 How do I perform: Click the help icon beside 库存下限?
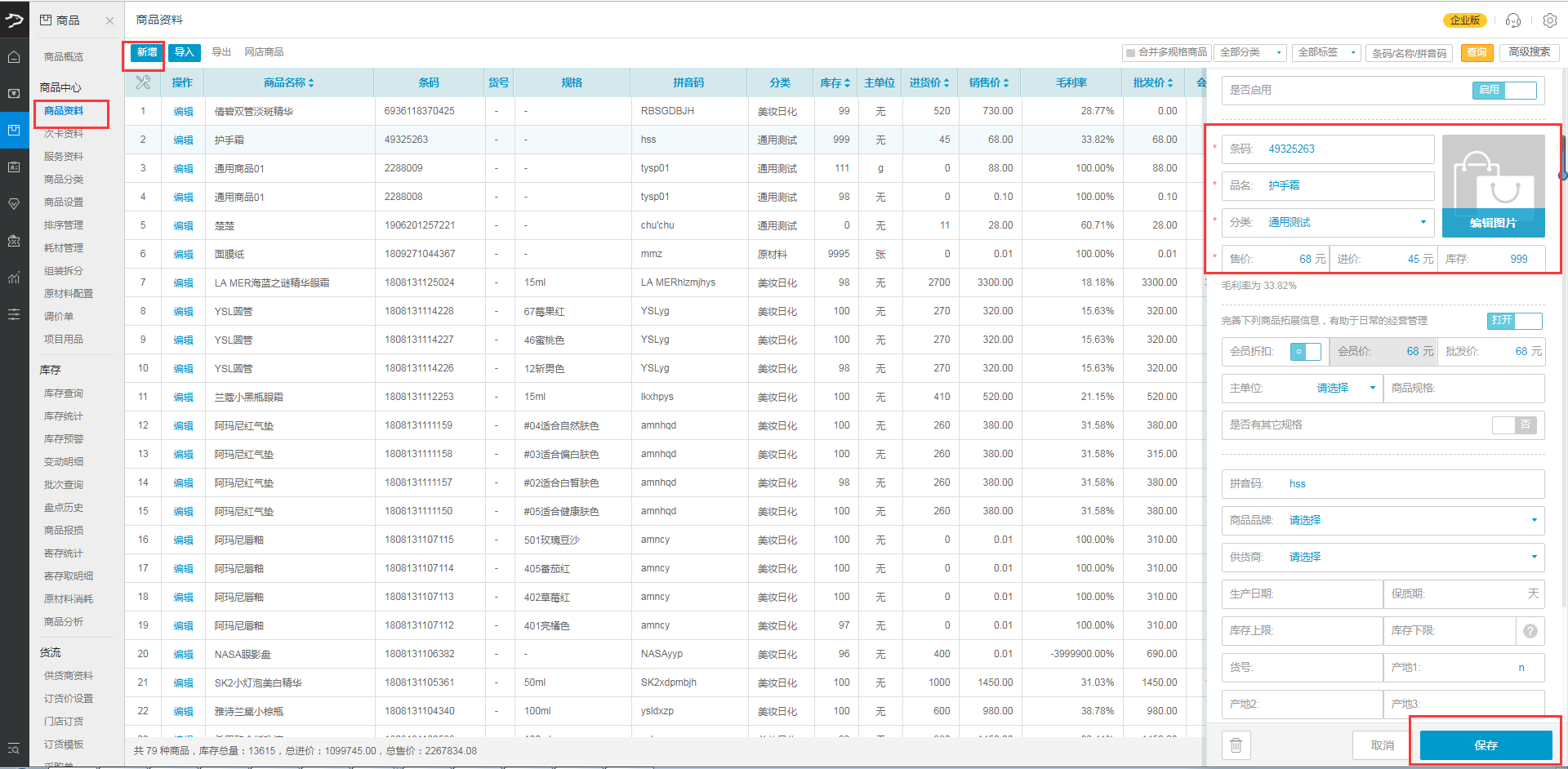pos(1530,631)
